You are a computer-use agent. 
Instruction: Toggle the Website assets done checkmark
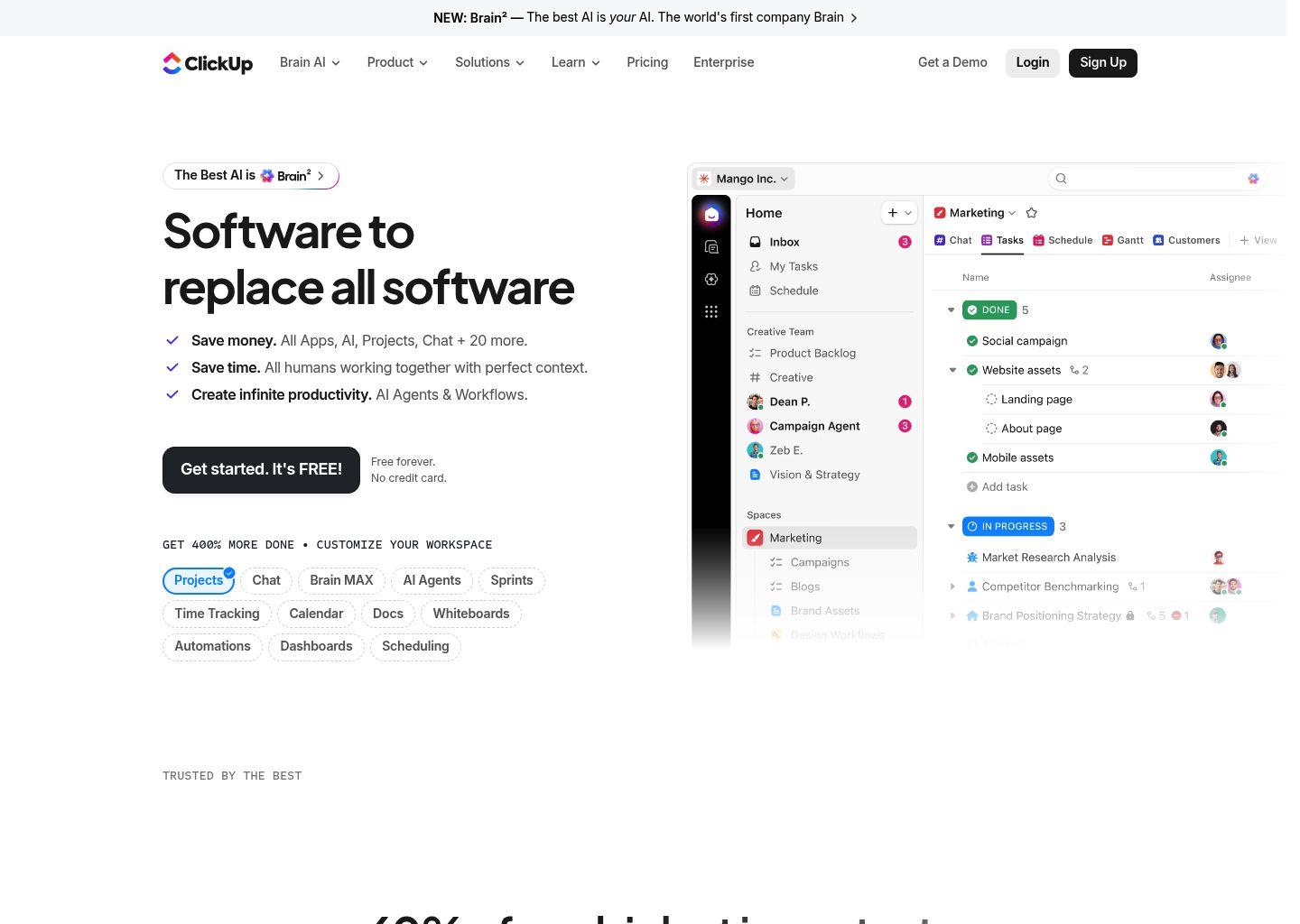pyautogui.click(x=972, y=370)
